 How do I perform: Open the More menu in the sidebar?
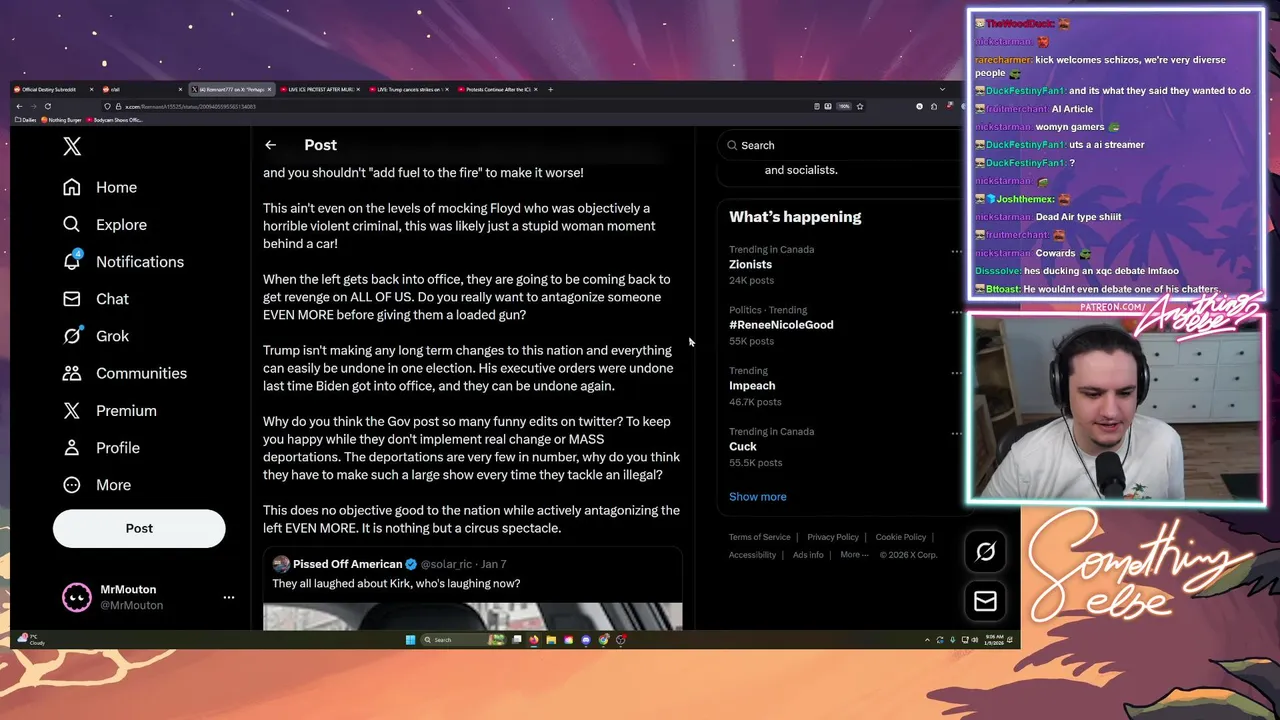click(x=97, y=485)
